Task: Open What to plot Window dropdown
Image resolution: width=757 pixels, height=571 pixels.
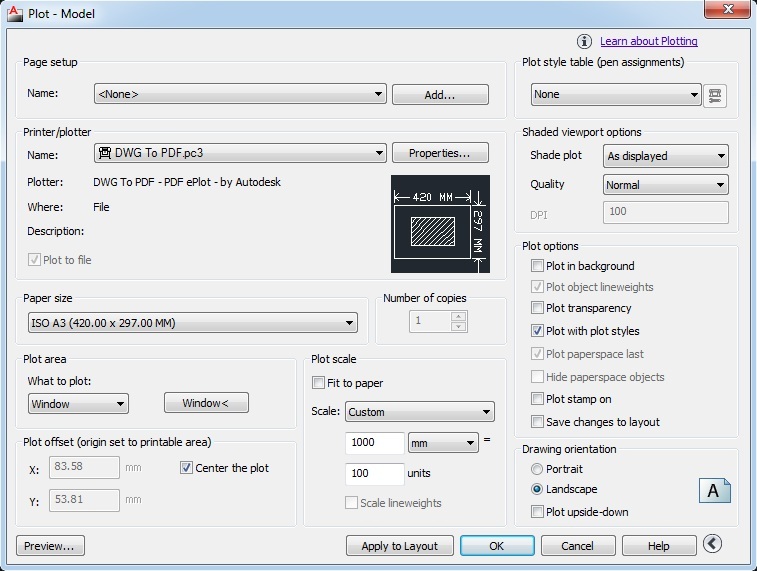Action: tap(78, 404)
